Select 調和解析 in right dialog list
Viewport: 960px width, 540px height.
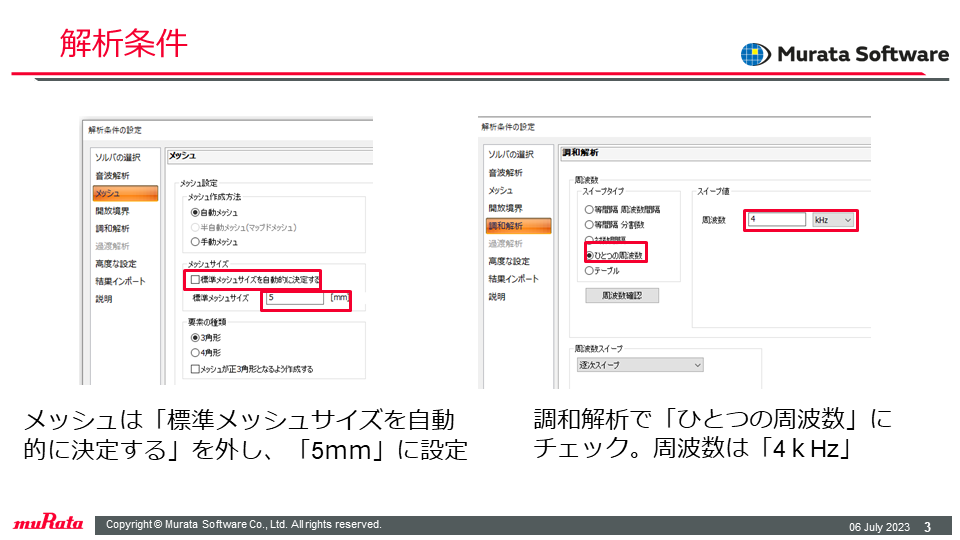pos(518,226)
